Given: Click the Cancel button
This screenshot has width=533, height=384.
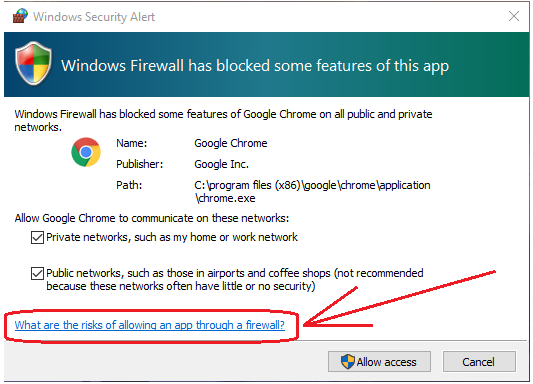Looking at the screenshot, I should pyautogui.click(x=479, y=362).
